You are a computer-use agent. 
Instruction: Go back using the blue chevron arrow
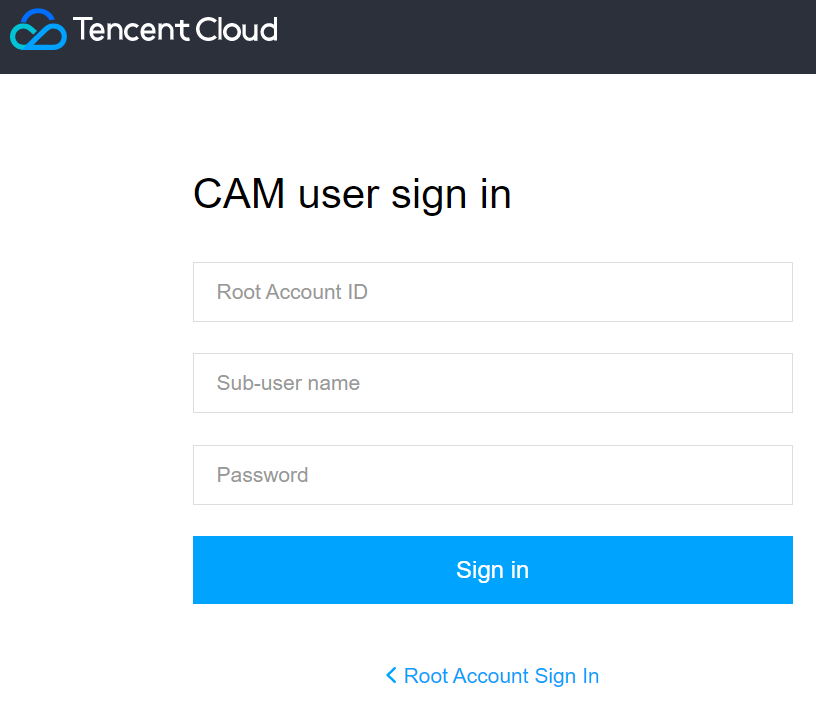click(x=391, y=676)
